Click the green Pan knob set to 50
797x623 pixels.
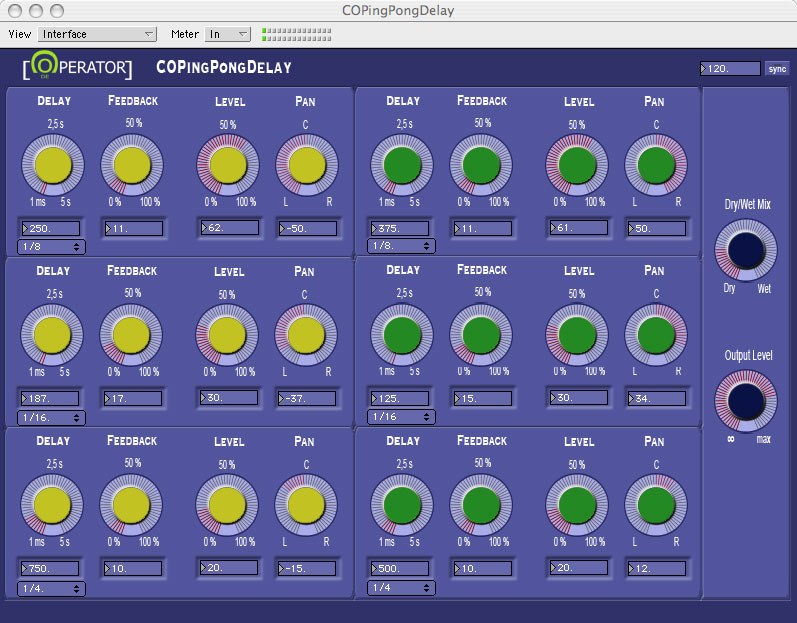coord(656,165)
